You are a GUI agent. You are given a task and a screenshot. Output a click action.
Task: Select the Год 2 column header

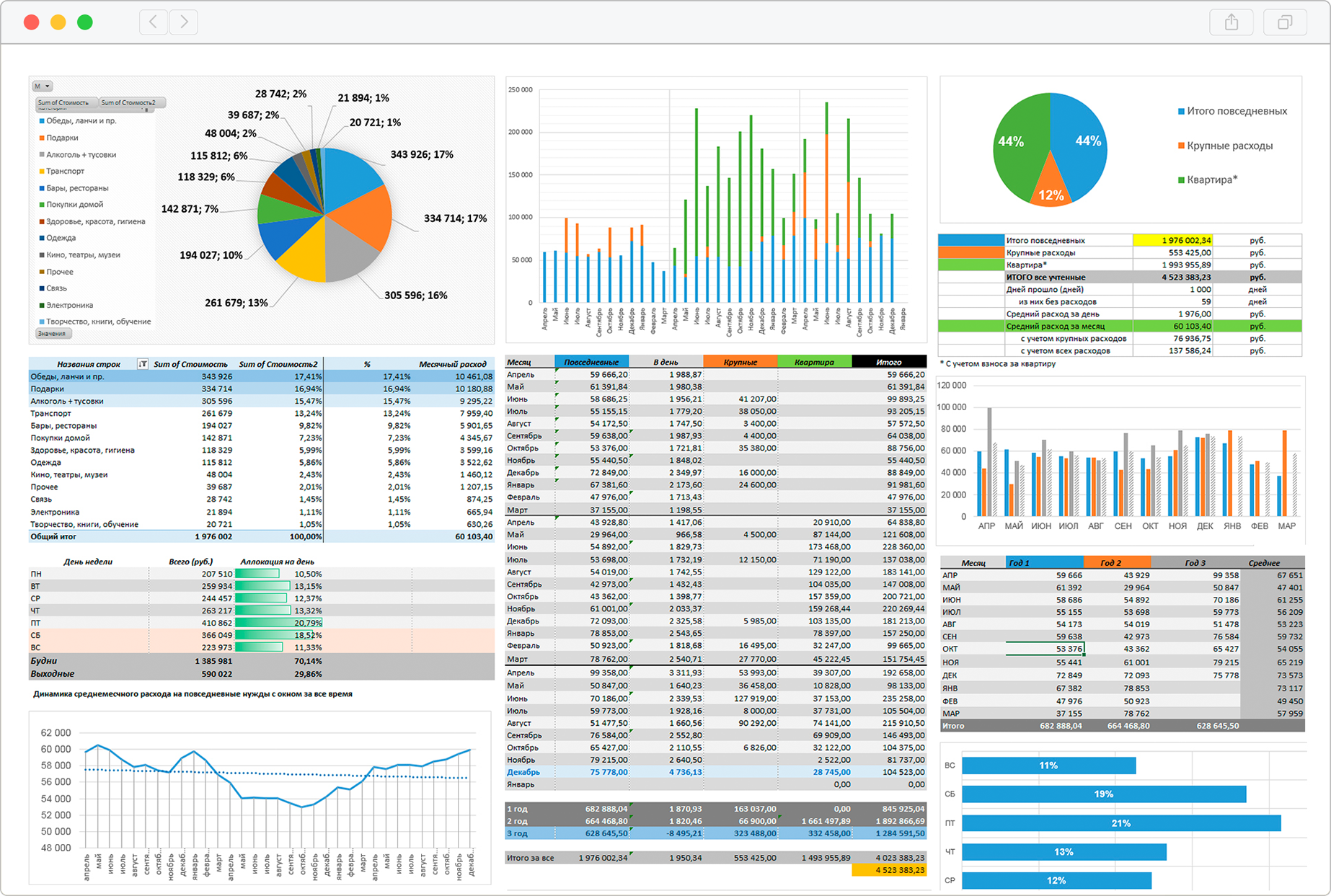coord(1117,562)
